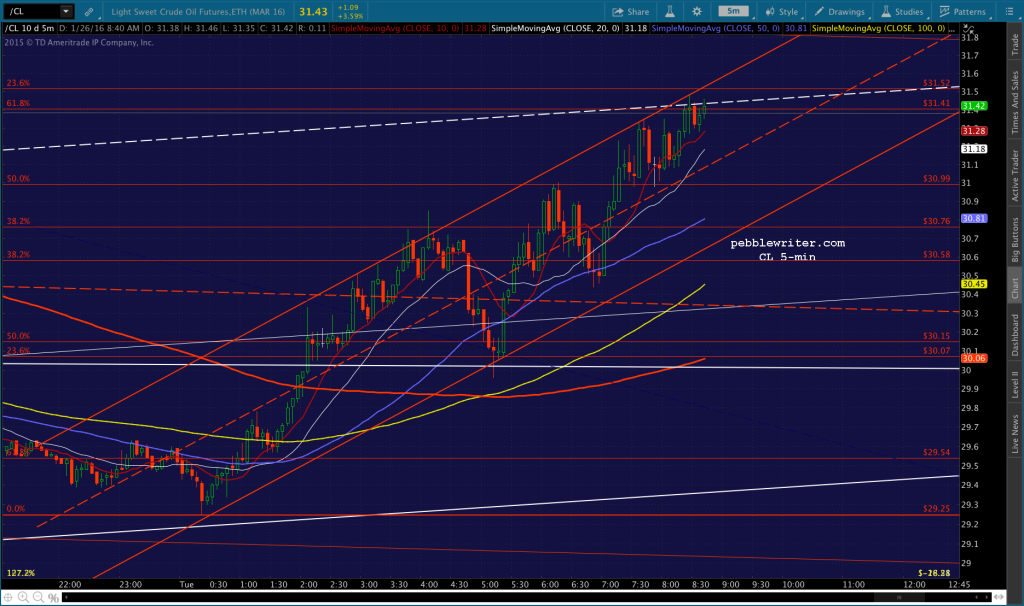Click the last price 31.43 readout
The image size is (1024, 606).
click(313, 12)
